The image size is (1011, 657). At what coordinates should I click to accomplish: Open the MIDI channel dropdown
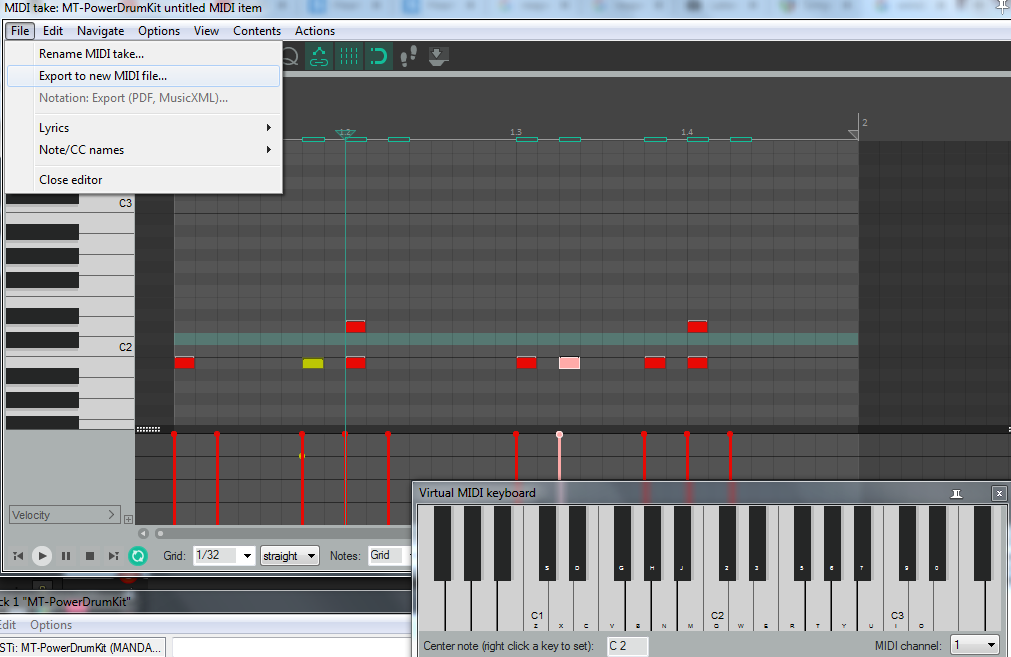pos(974,646)
